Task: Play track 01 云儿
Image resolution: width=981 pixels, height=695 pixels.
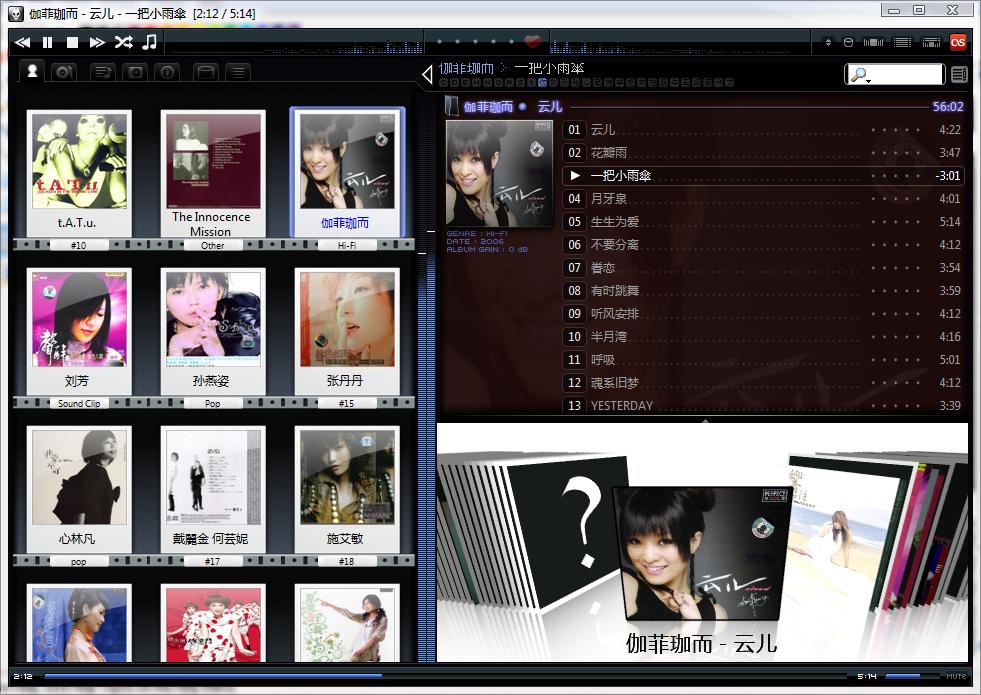Action: click(762, 130)
